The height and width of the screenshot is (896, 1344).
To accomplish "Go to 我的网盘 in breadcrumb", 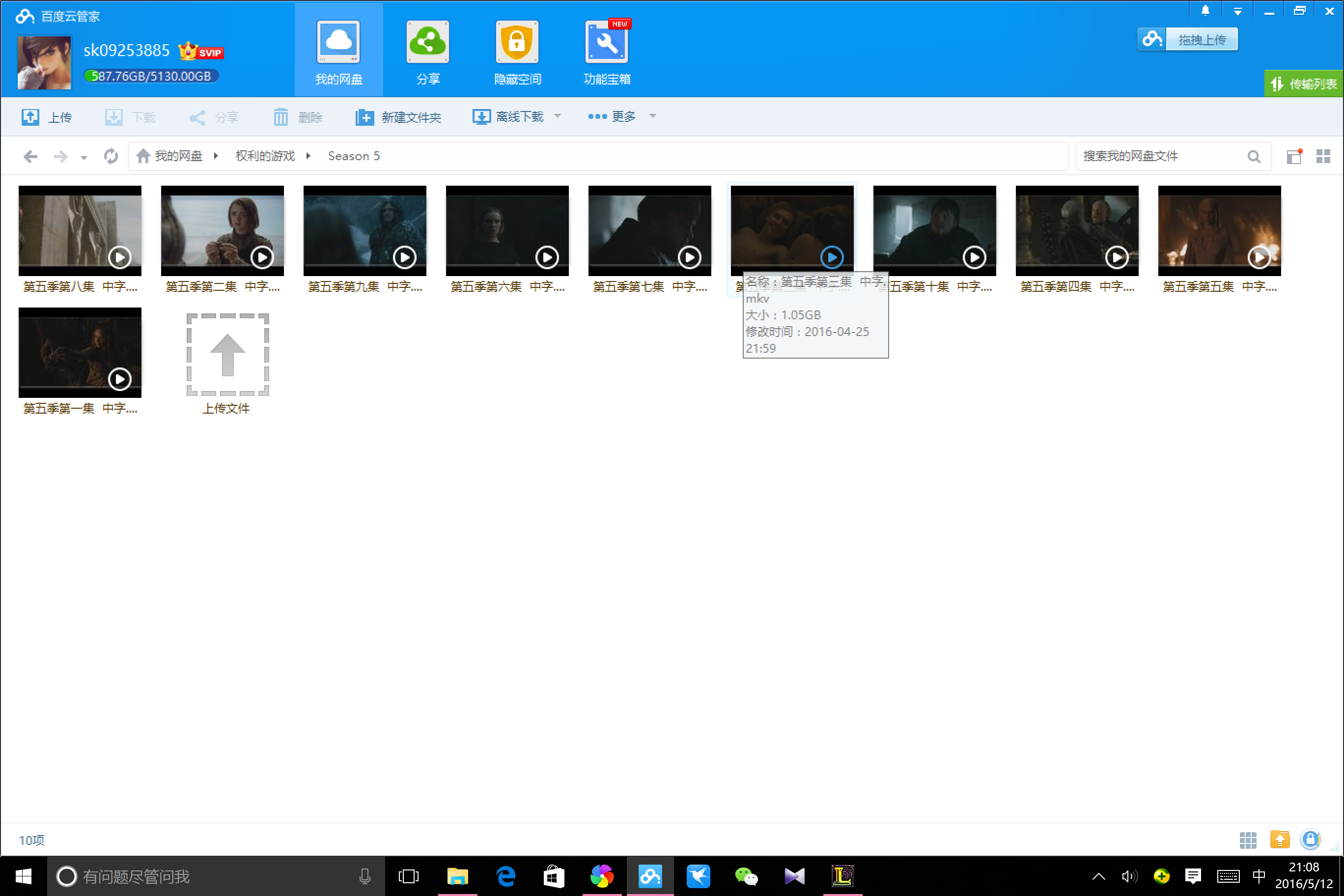I will click(x=178, y=156).
